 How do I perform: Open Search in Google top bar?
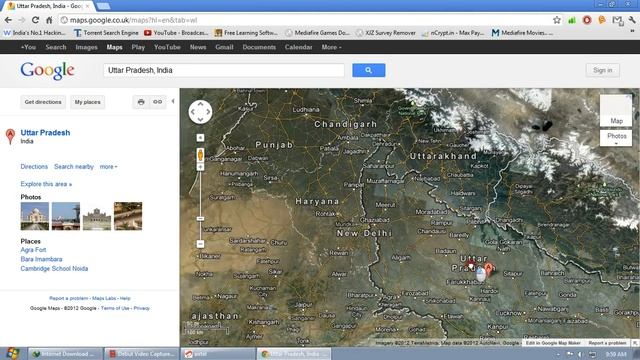(x=56, y=47)
